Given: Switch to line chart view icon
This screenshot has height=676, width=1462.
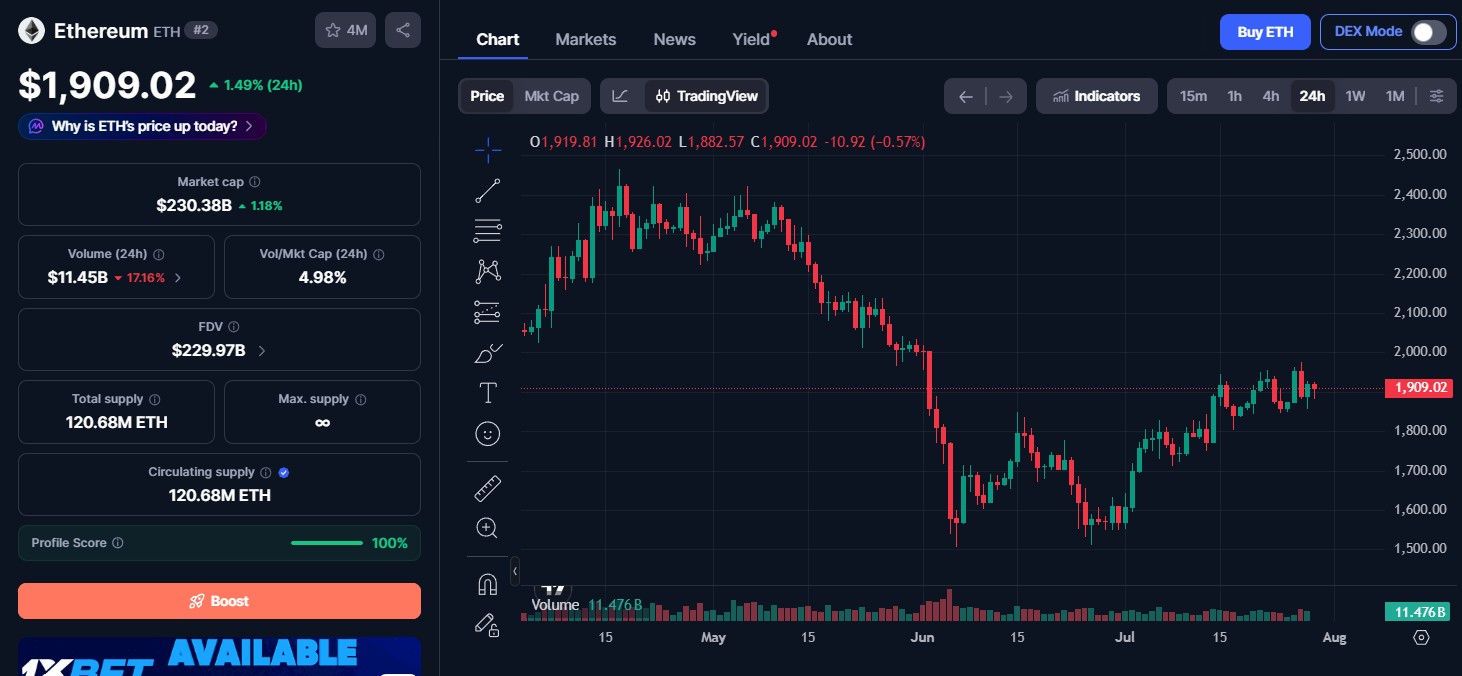Looking at the screenshot, I should pyautogui.click(x=621, y=96).
